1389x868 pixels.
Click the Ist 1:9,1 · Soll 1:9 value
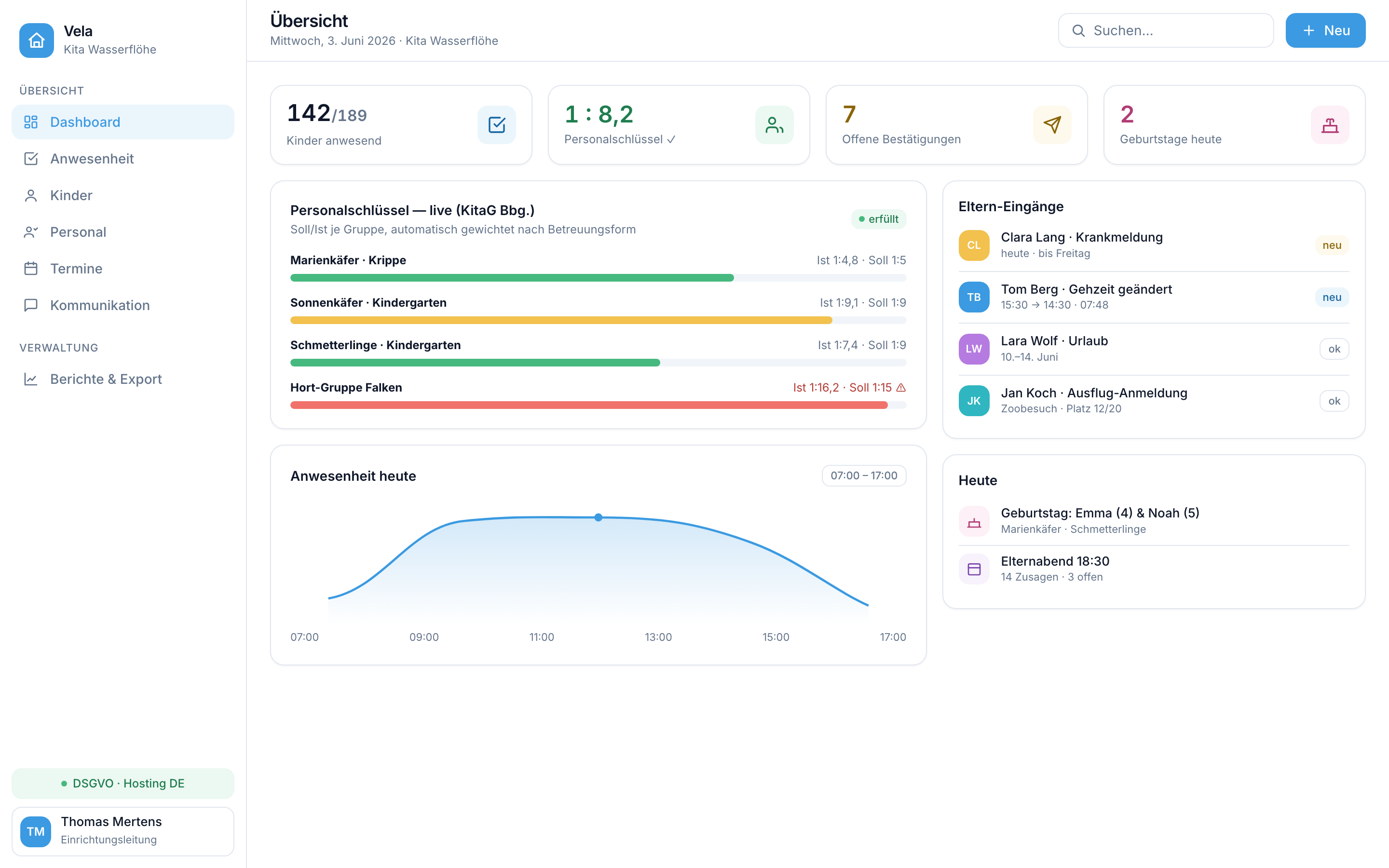[x=863, y=302]
